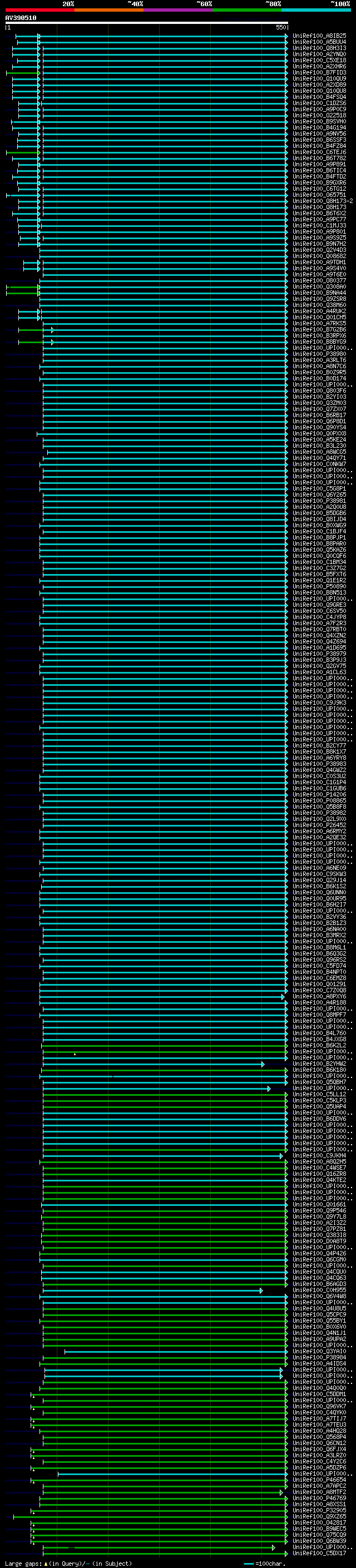356x1568 pixels.
Task: Open hit UniRef100_Q8H3I3
Action: coord(319,48)
